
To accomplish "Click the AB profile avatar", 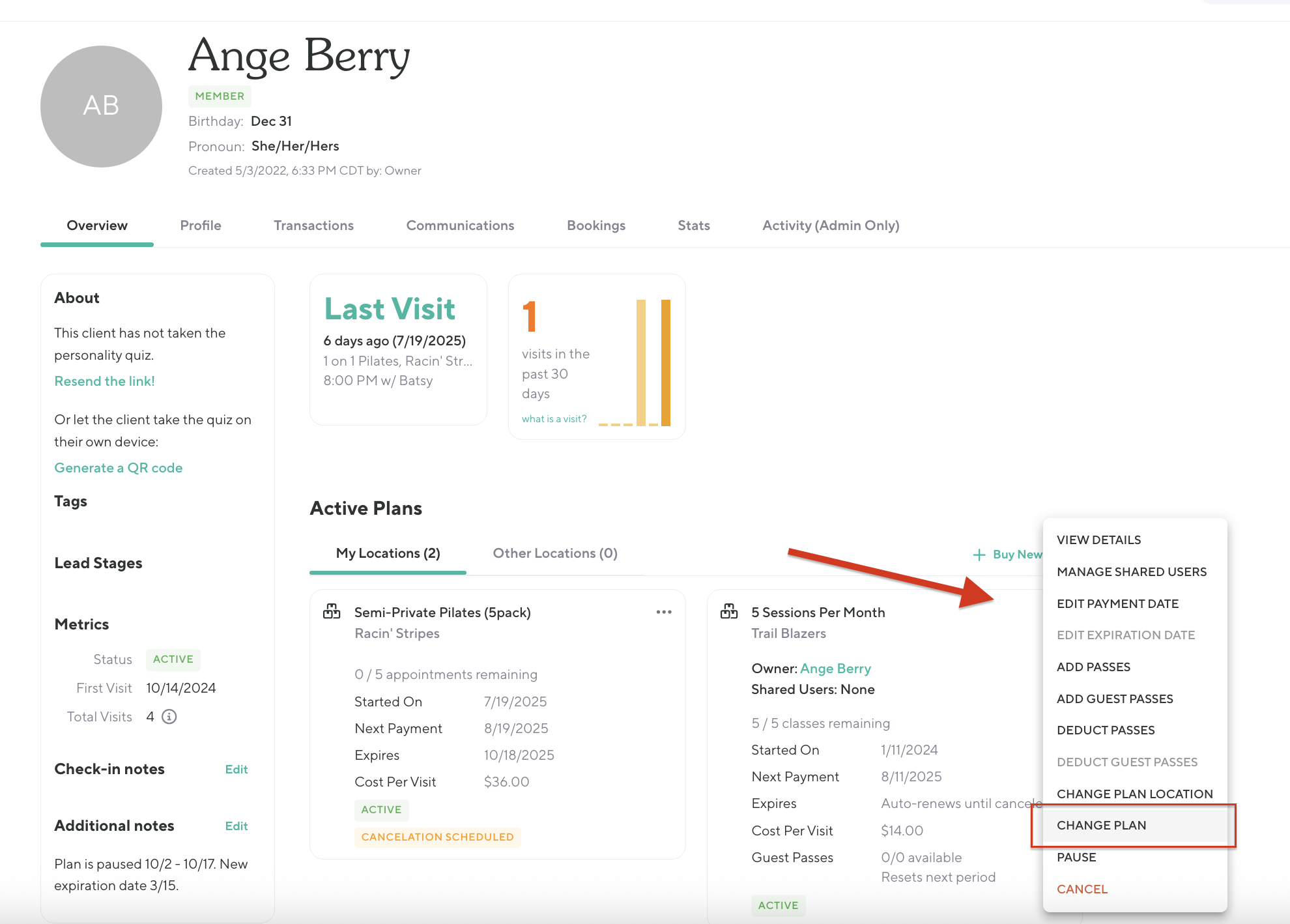I will (x=101, y=106).
